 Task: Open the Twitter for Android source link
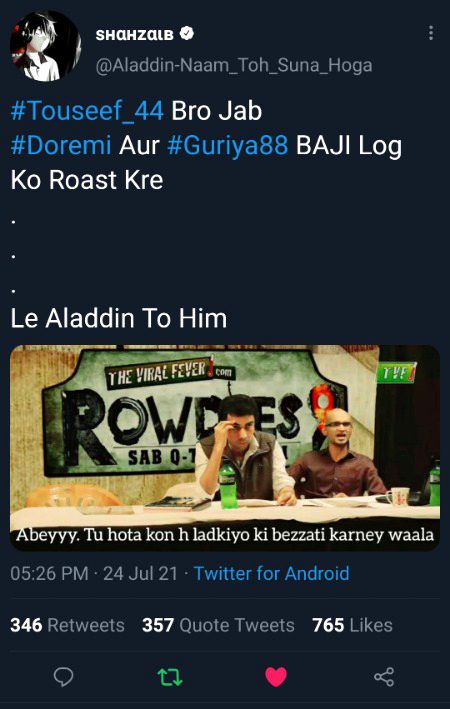(271, 573)
